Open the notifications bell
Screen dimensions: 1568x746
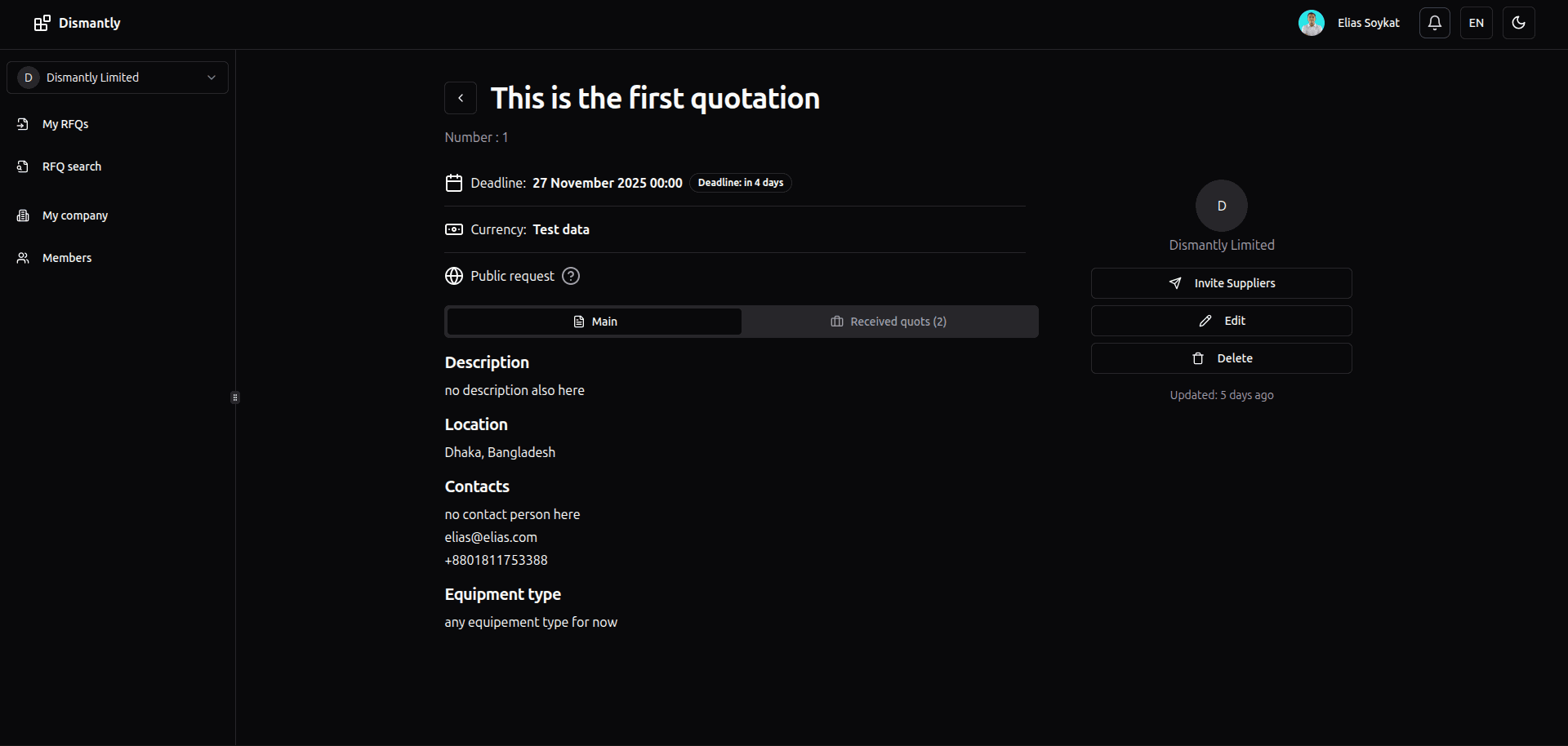pos(1434,23)
